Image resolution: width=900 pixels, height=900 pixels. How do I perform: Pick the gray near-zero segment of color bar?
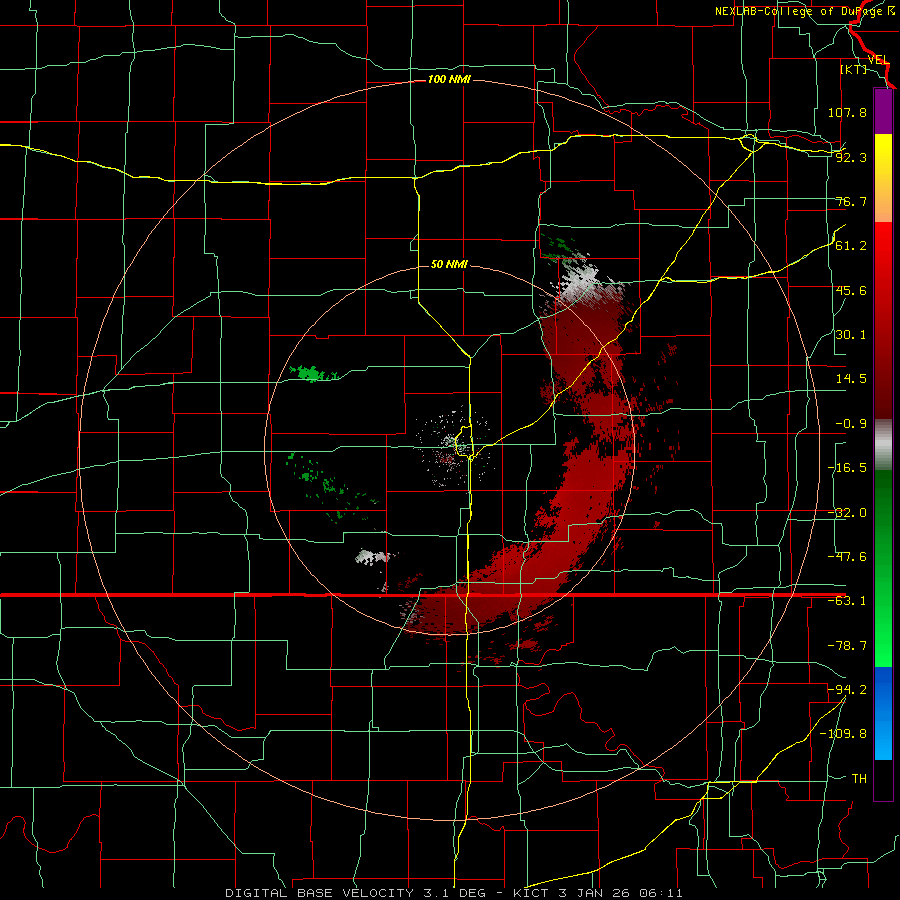click(x=883, y=444)
